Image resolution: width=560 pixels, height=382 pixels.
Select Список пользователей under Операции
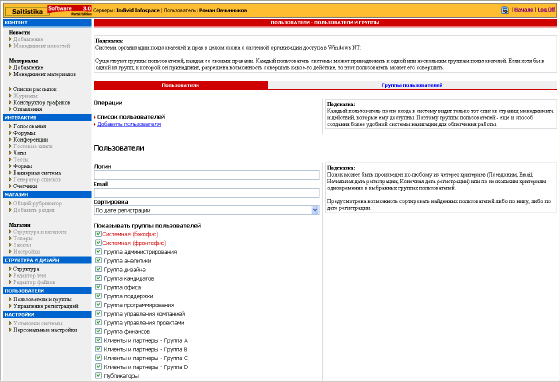[x=131, y=117]
